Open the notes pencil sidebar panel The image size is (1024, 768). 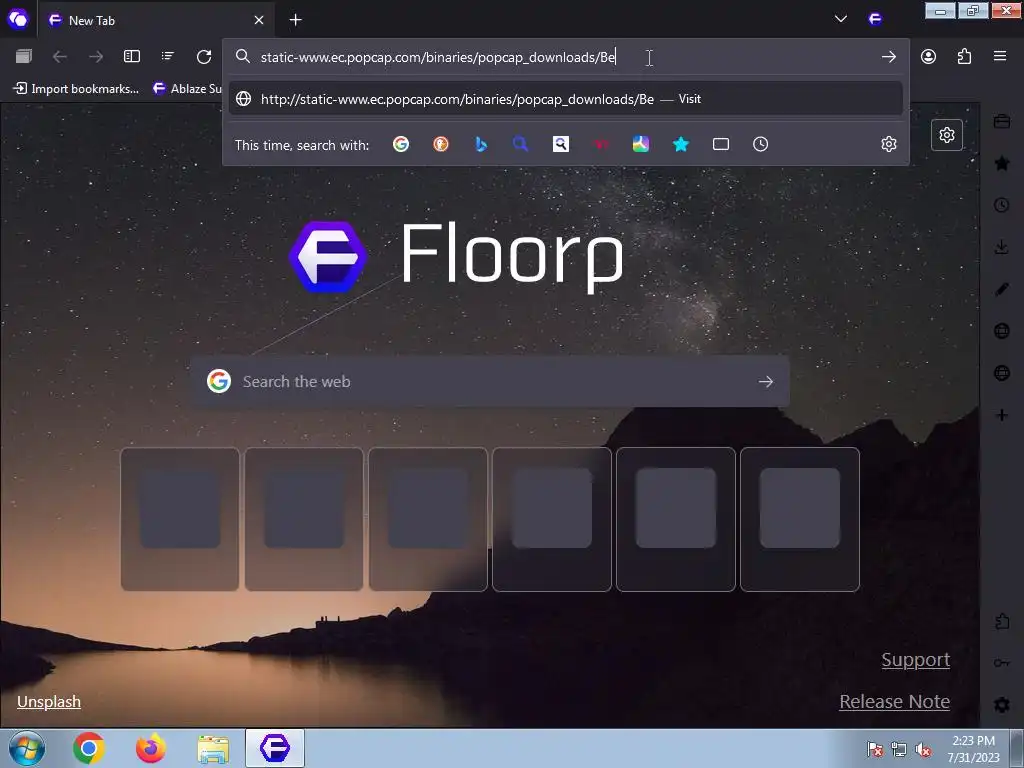[x=1002, y=289]
